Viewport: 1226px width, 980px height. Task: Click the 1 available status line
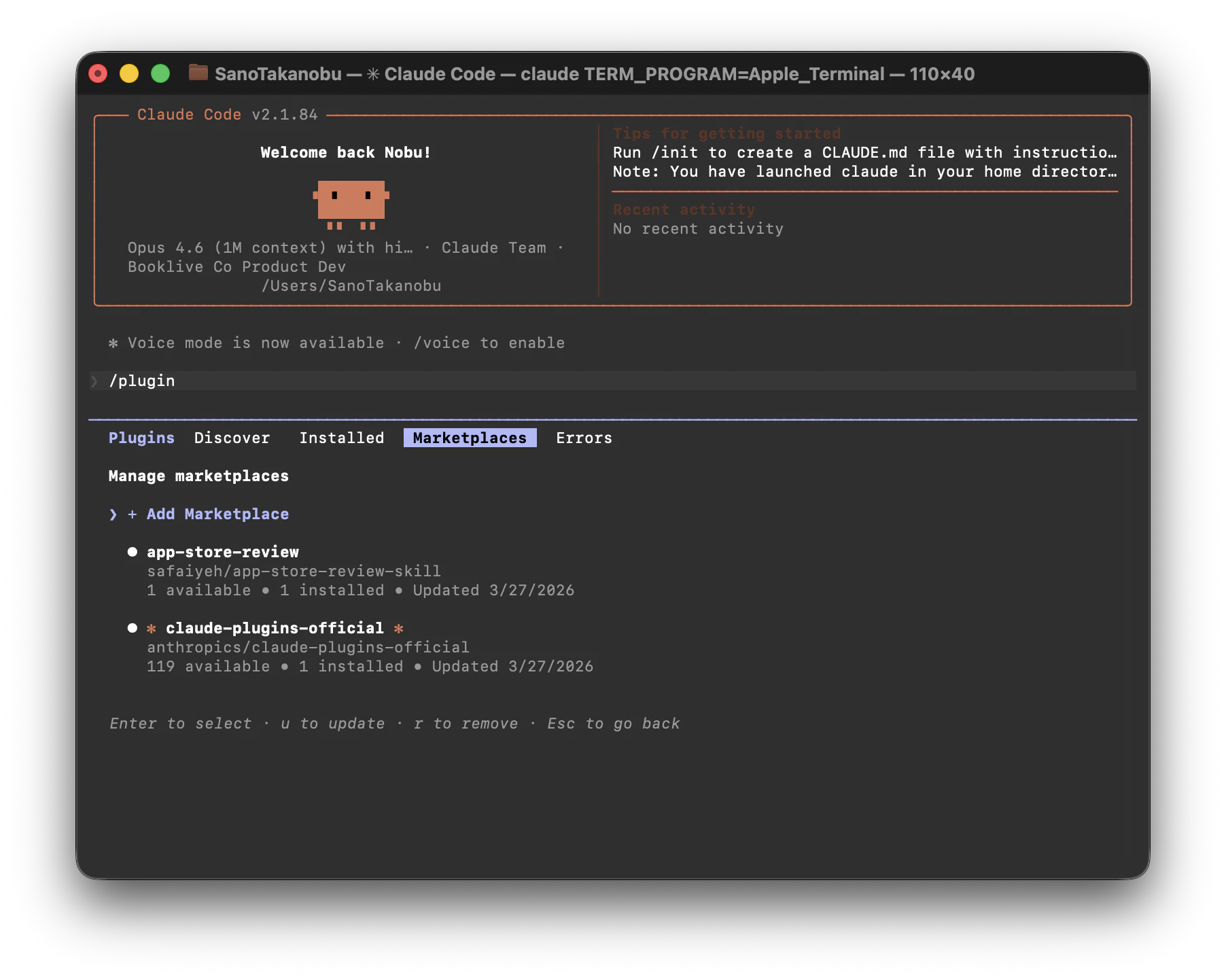pyautogui.click(x=360, y=590)
